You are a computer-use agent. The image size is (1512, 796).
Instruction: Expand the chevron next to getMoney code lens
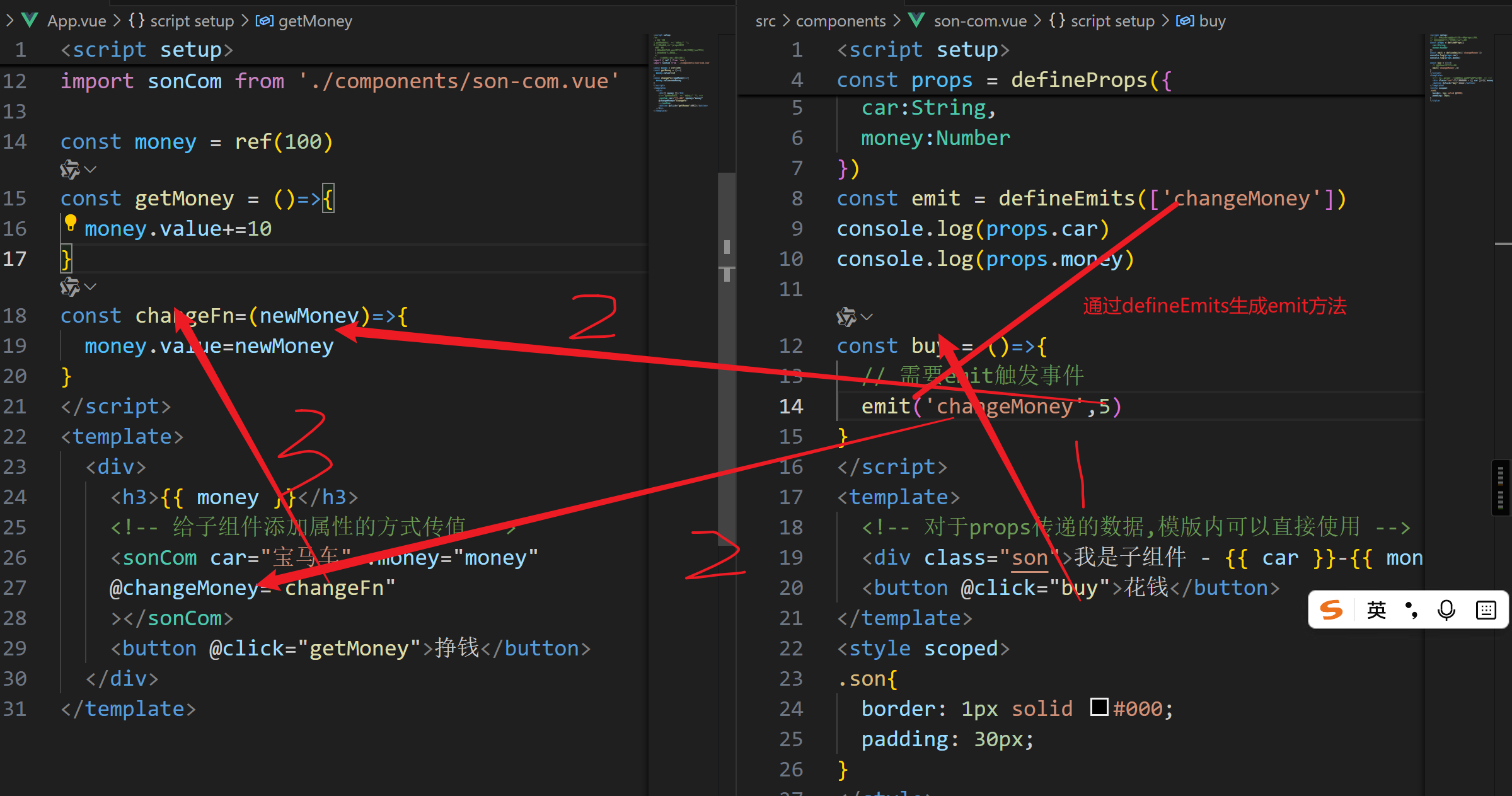click(90, 170)
